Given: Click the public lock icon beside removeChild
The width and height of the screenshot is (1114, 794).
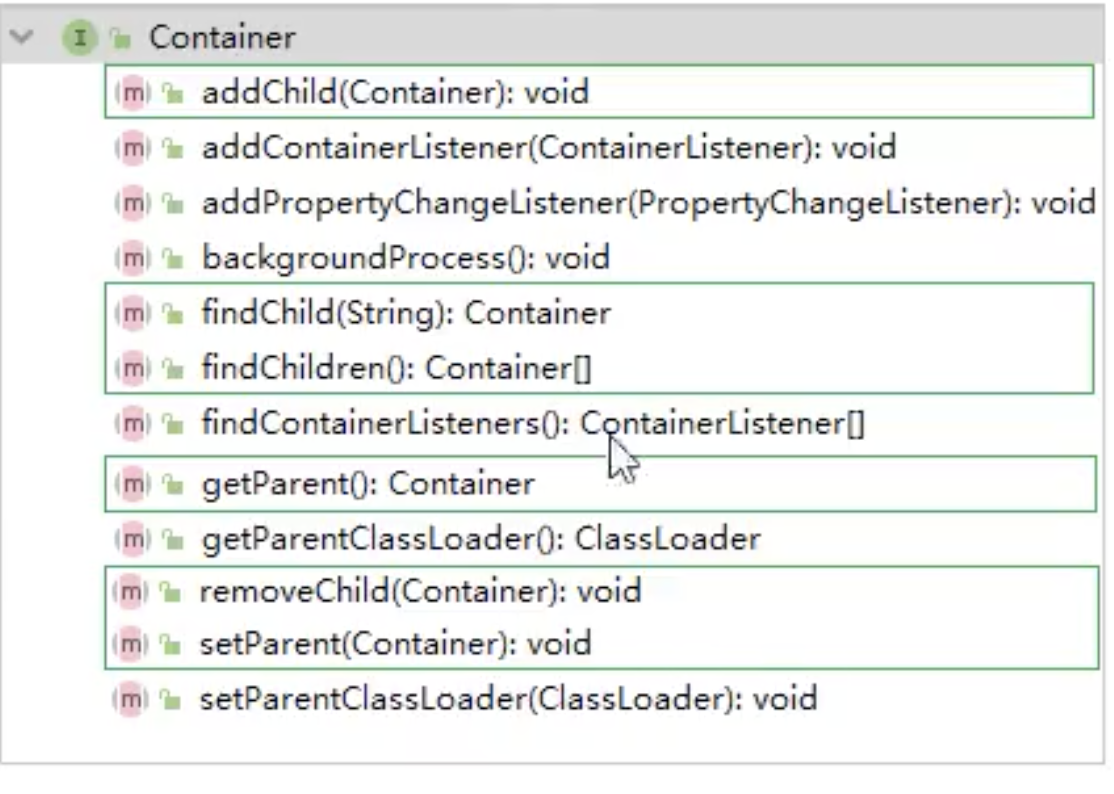Looking at the screenshot, I should (171, 592).
